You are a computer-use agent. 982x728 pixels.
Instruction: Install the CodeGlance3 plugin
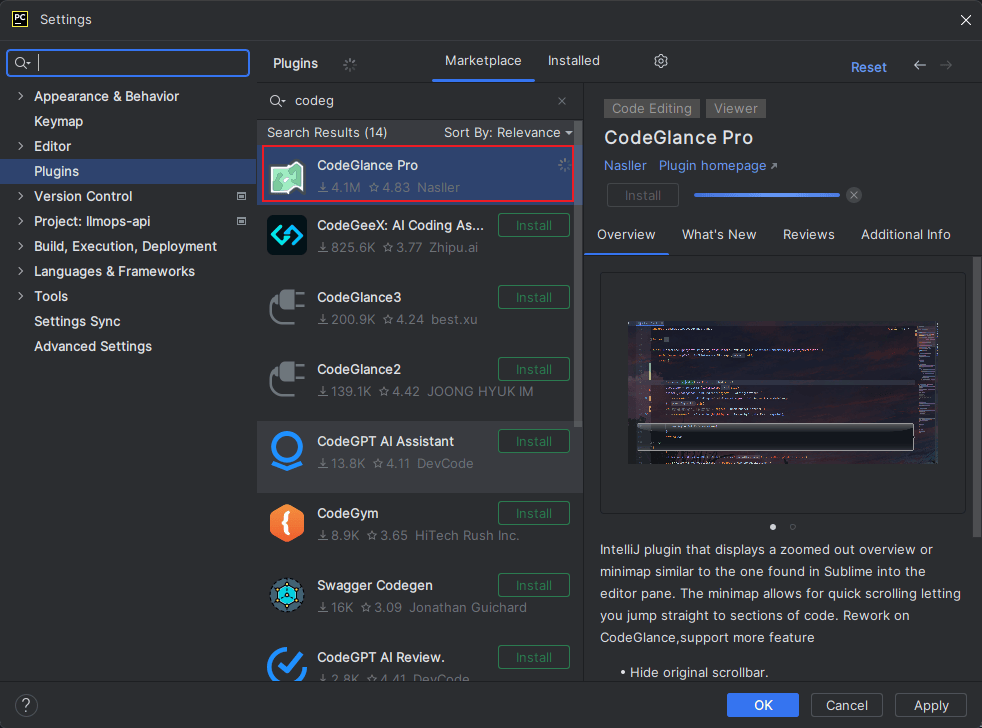533,297
